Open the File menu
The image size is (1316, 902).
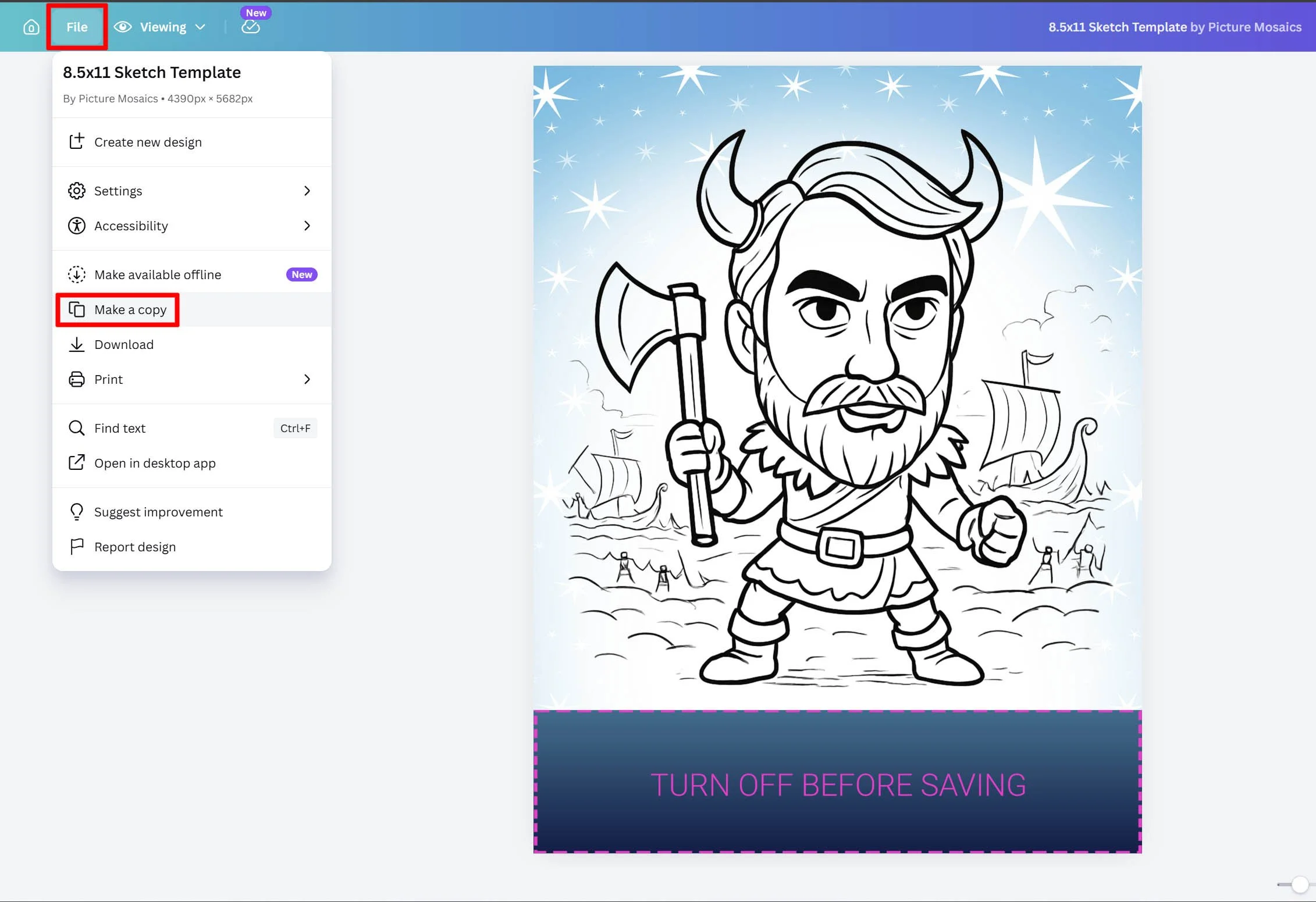tap(77, 27)
